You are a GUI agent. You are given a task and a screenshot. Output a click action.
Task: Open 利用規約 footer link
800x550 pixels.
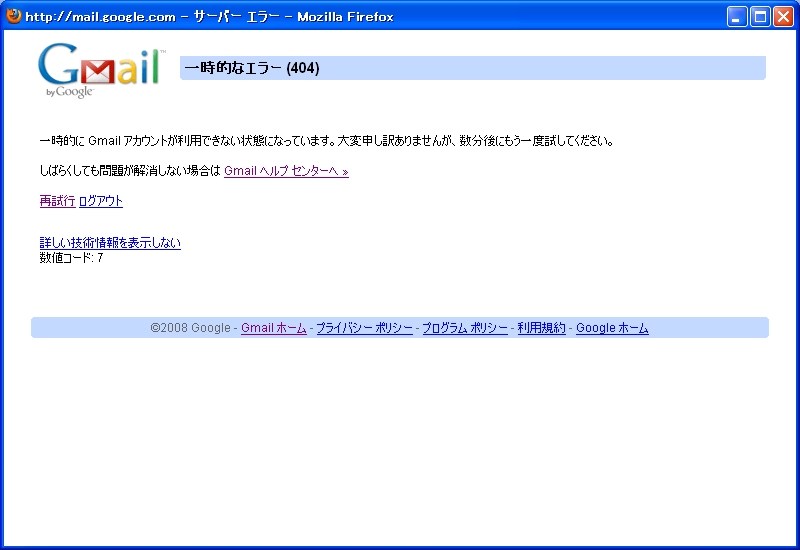pyautogui.click(x=541, y=328)
